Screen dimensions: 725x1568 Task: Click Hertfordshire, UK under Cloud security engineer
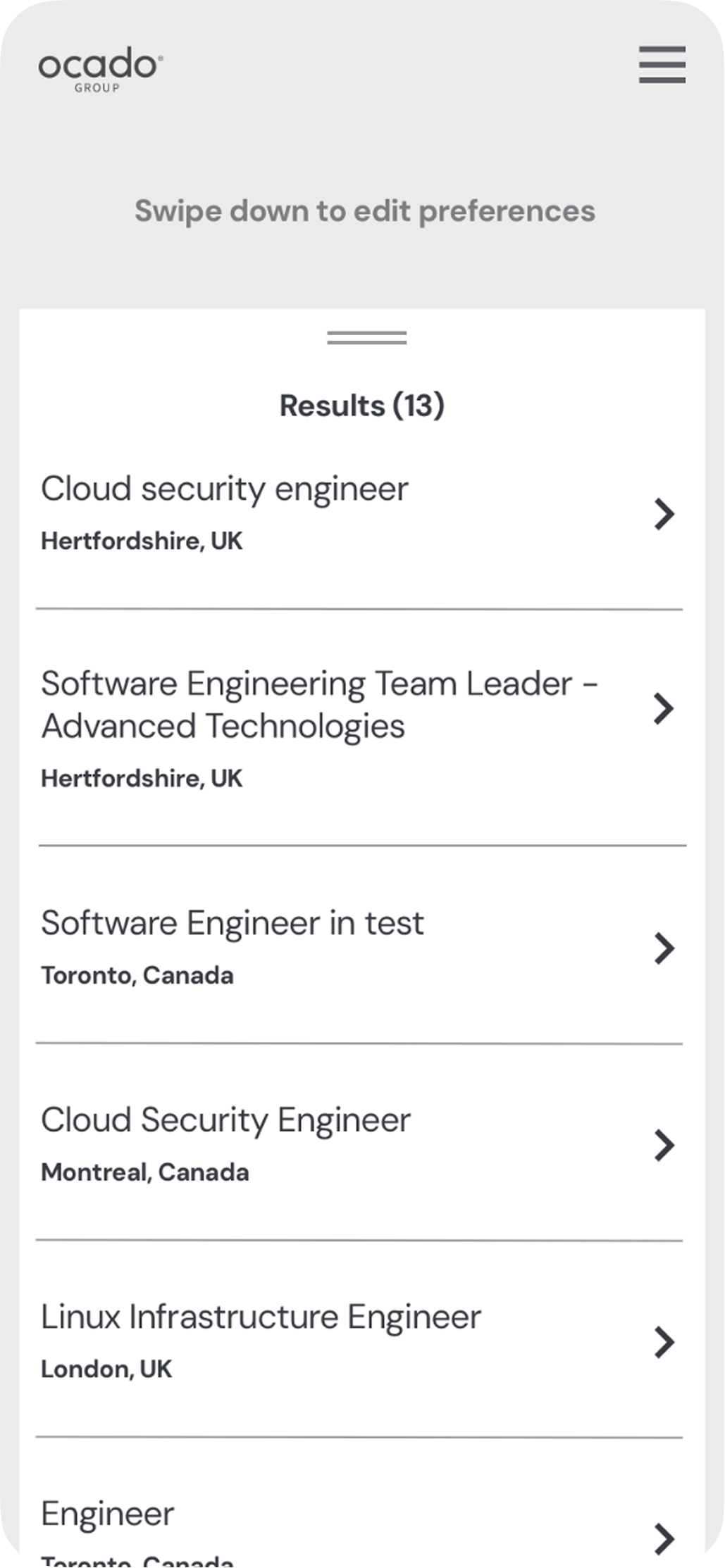pos(142,541)
